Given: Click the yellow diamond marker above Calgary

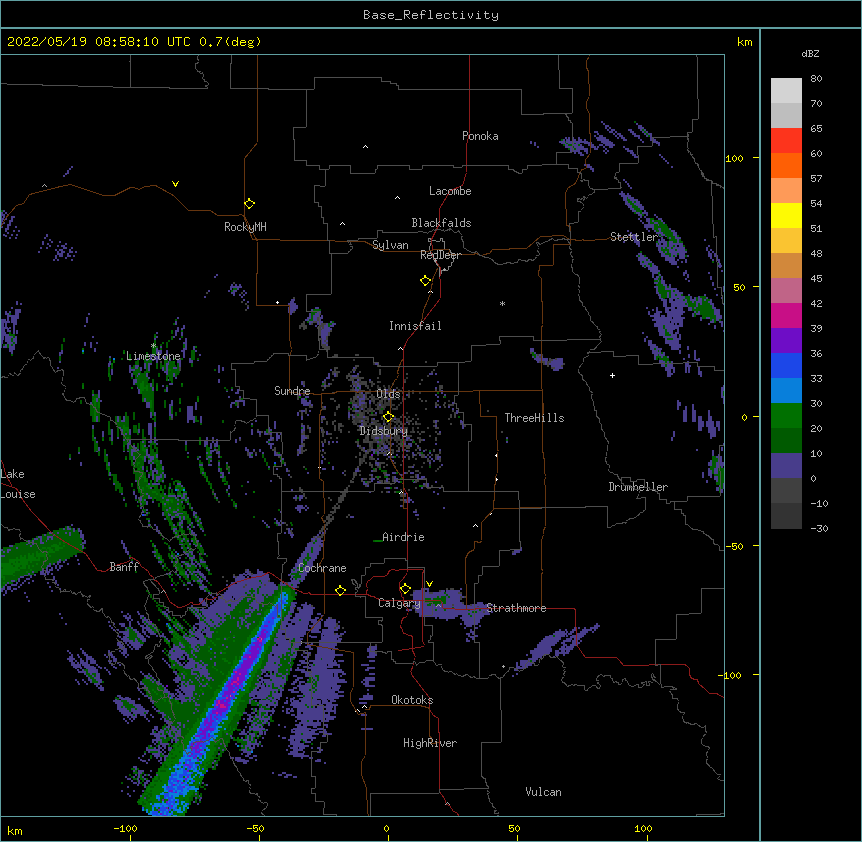Looking at the screenshot, I should [x=405, y=589].
